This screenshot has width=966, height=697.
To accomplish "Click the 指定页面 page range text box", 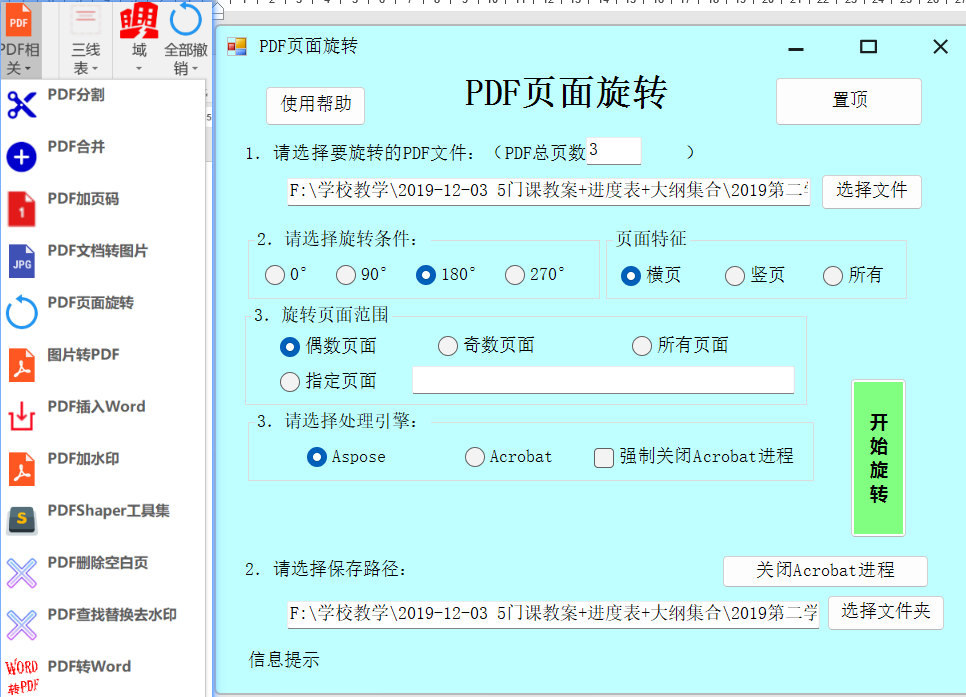I will (x=603, y=380).
